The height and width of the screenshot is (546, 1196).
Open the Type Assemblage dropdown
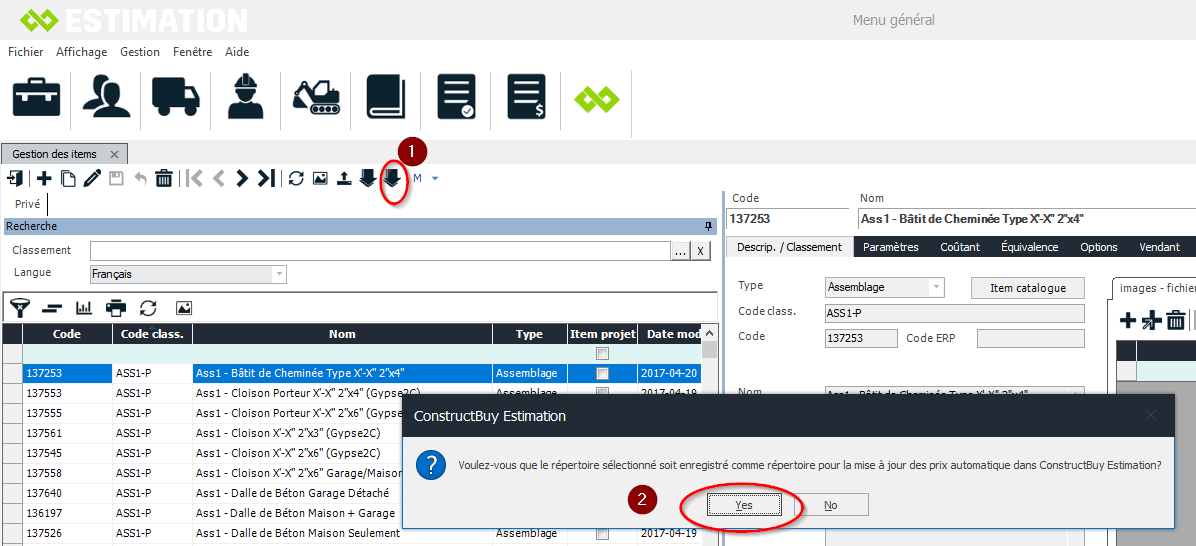point(936,287)
